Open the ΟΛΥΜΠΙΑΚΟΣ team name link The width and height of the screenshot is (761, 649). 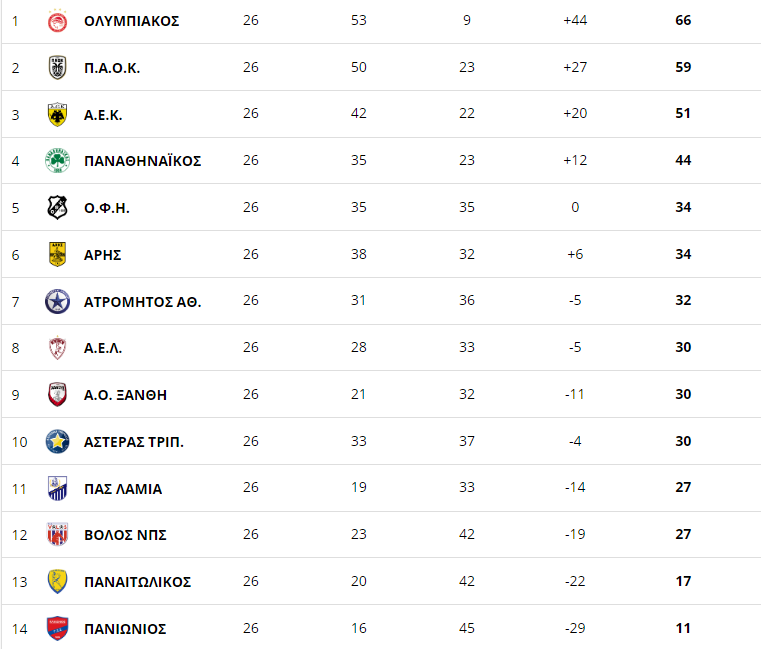click(132, 21)
